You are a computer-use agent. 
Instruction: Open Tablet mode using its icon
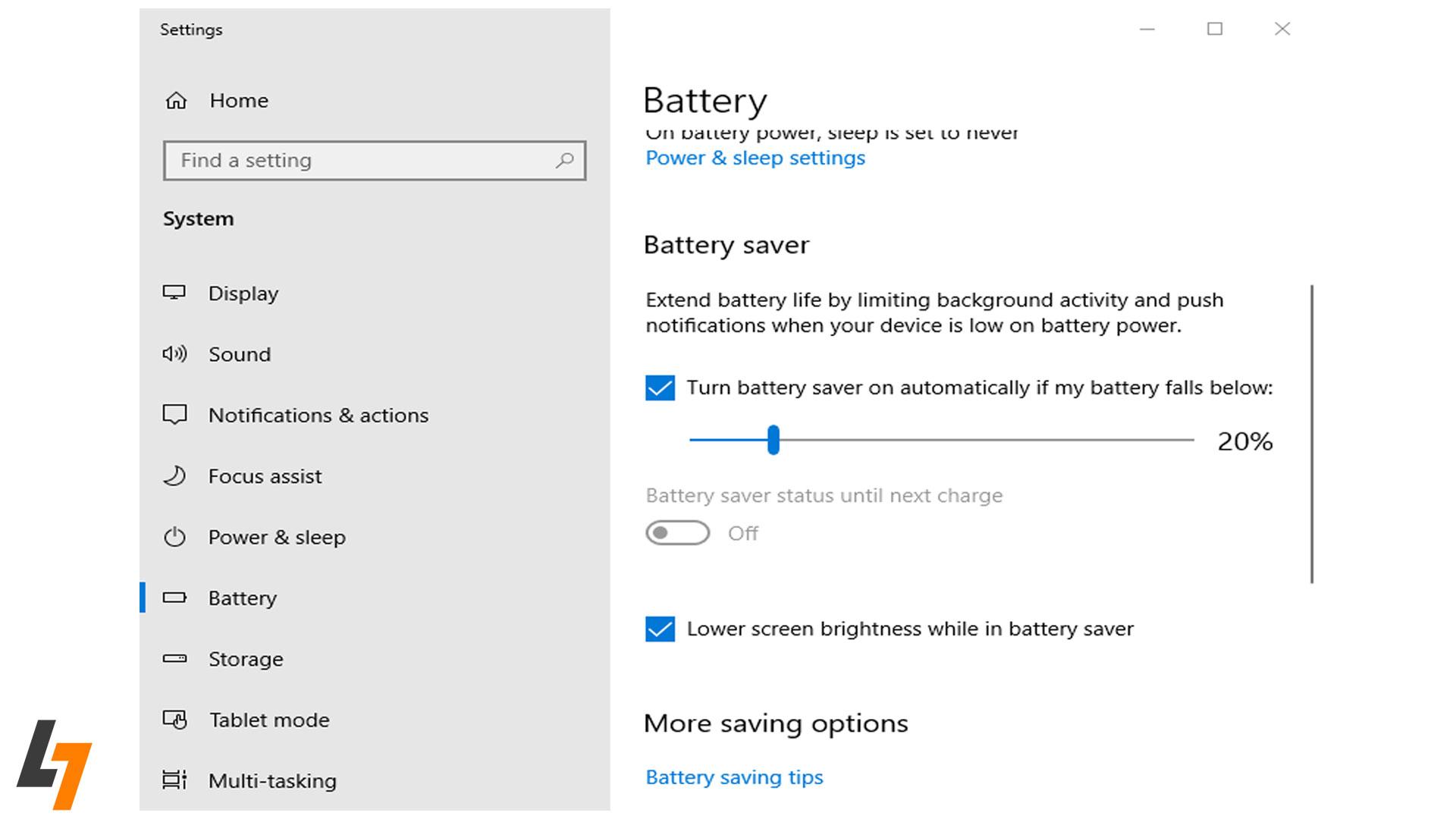(x=175, y=720)
